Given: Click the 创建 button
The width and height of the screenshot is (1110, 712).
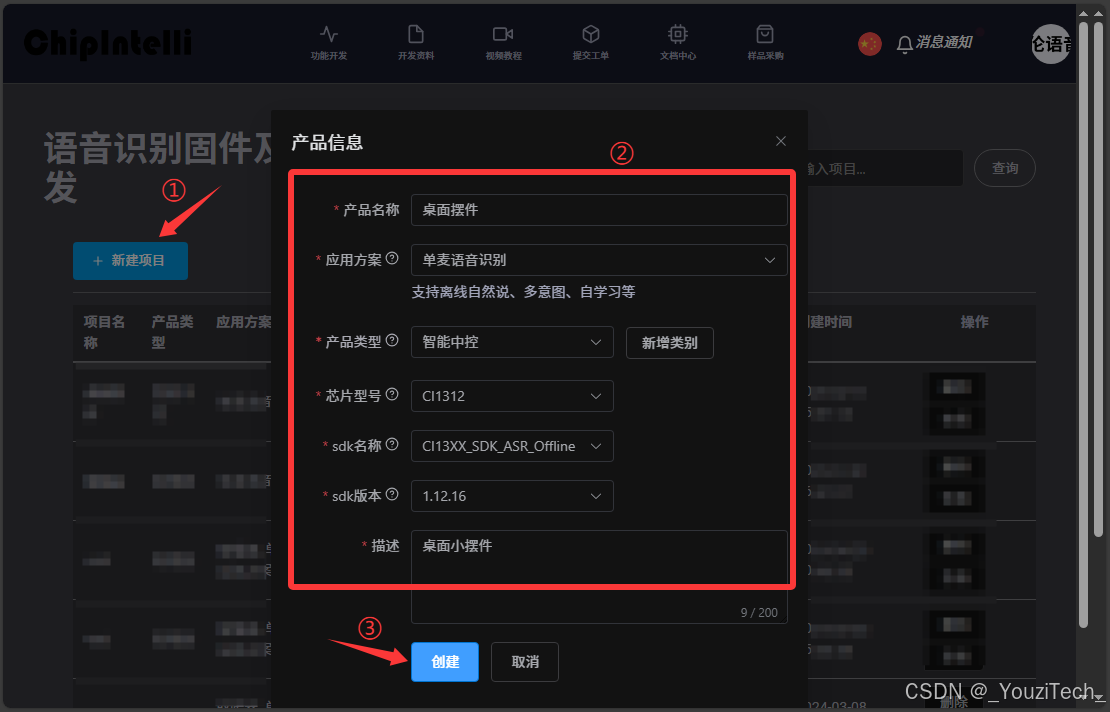Looking at the screenshot, I should coord(445,662).
